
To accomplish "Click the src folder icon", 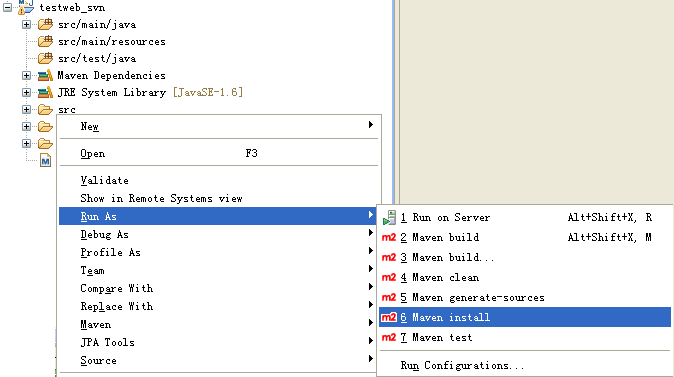I will point(45,110).
